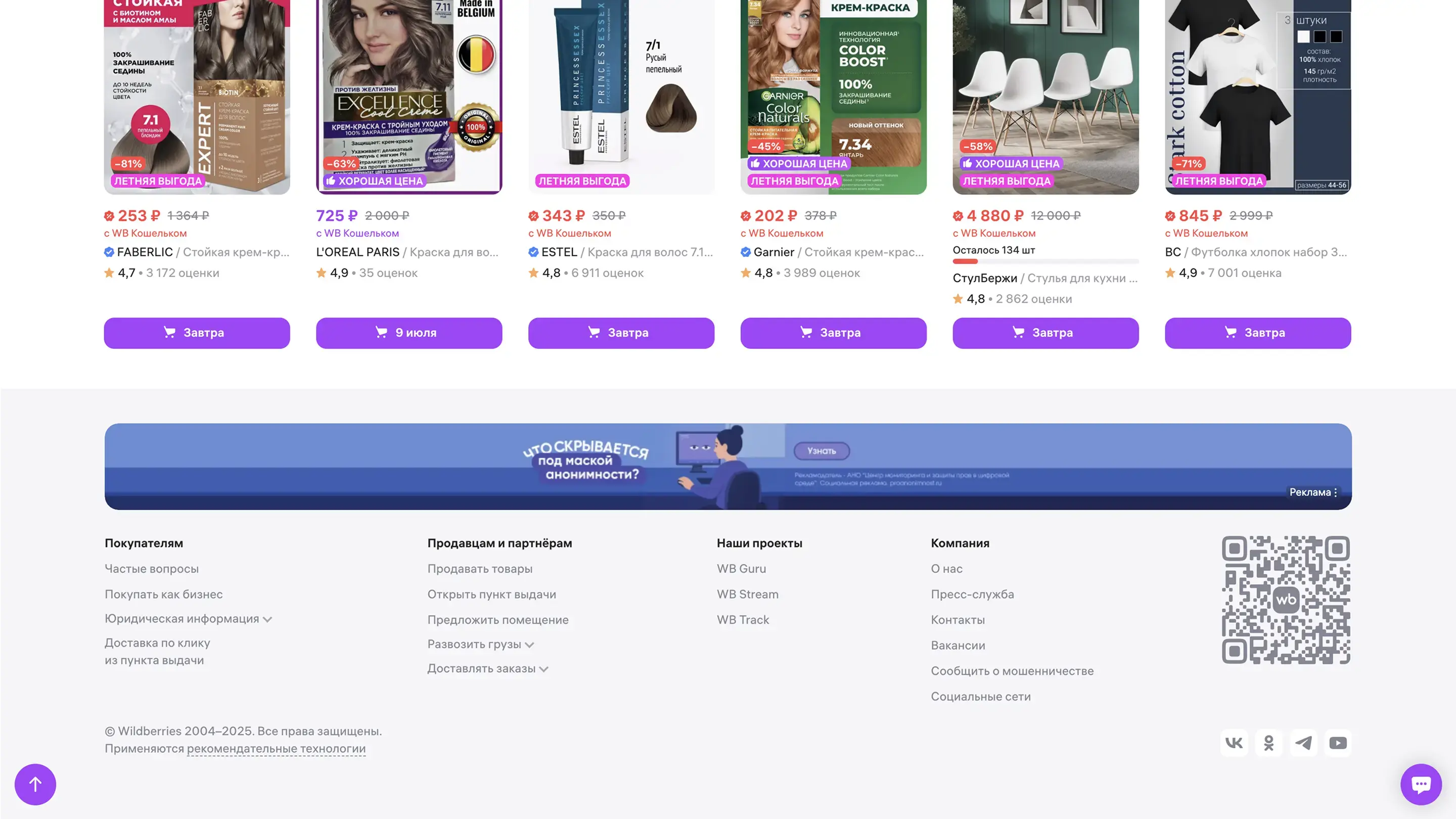Expand the Развозить грузы list
The height and width of the screenshot is (819, 1456).
point(480,645)
